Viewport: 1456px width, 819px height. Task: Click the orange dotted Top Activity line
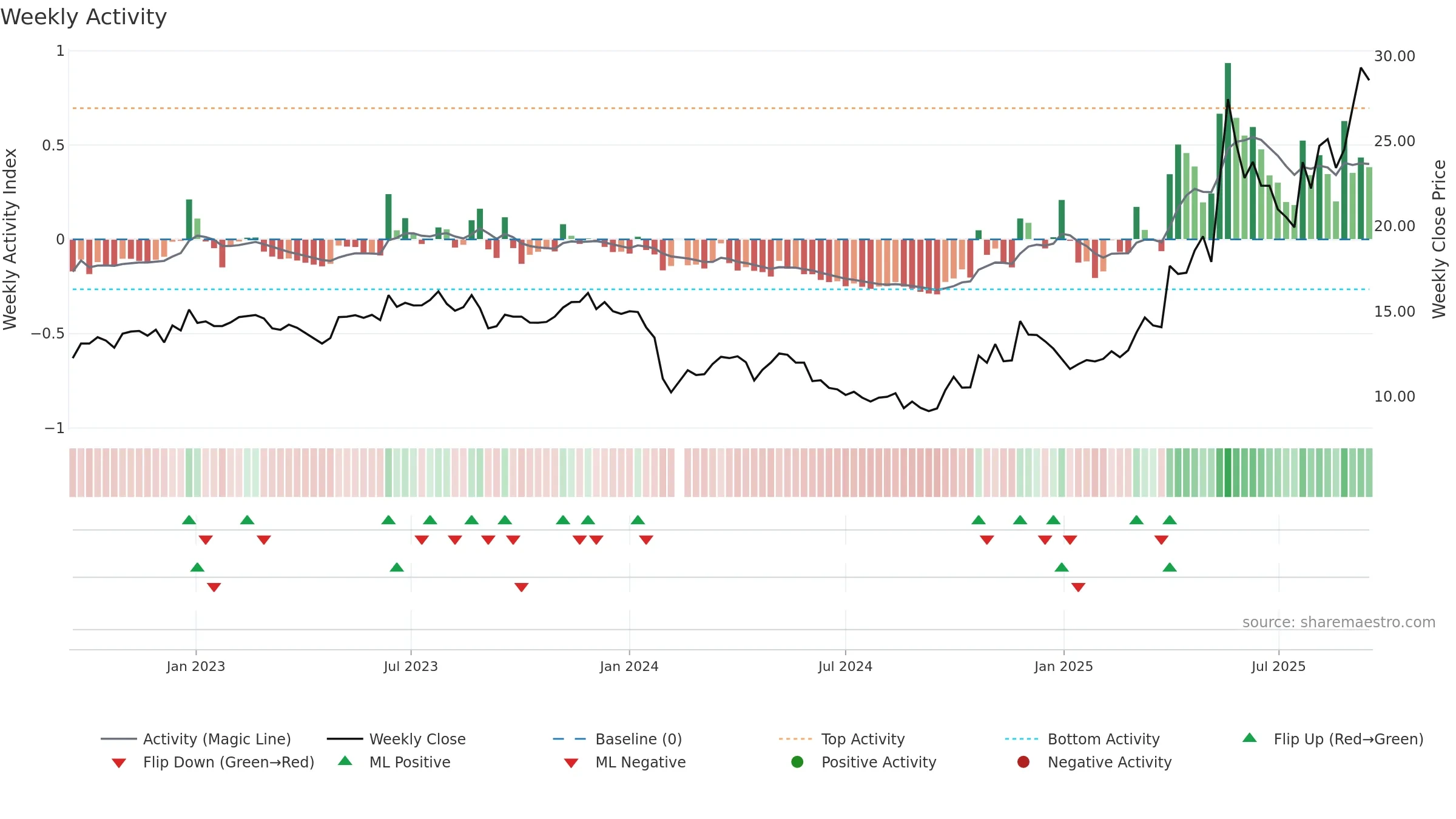pos(721,108)
